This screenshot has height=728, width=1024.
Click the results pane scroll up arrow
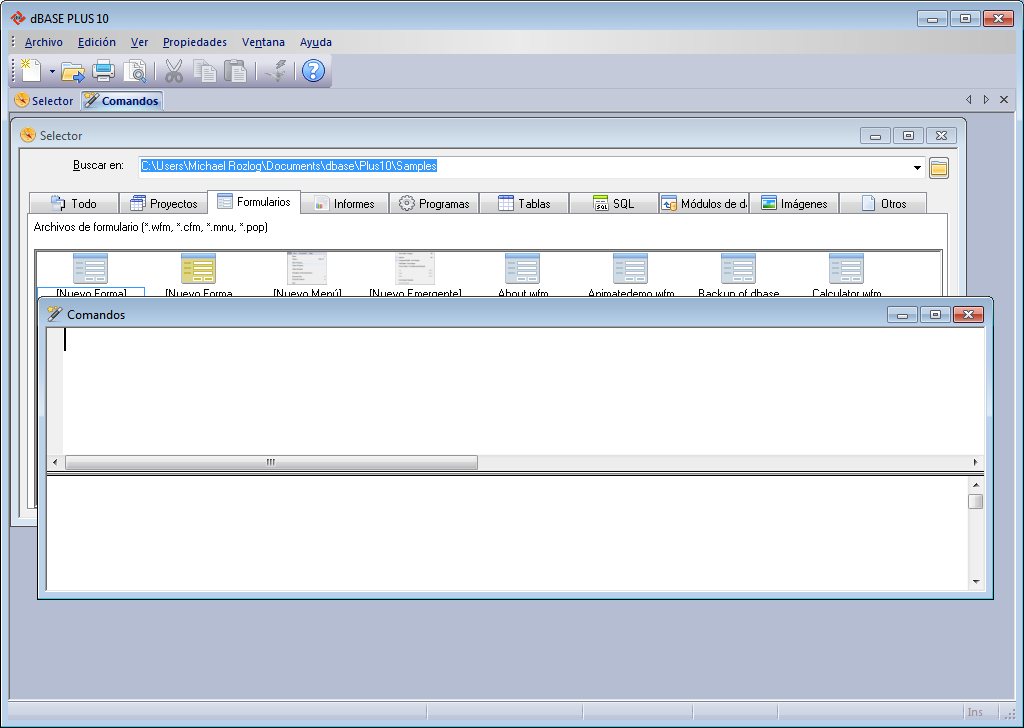976,484
